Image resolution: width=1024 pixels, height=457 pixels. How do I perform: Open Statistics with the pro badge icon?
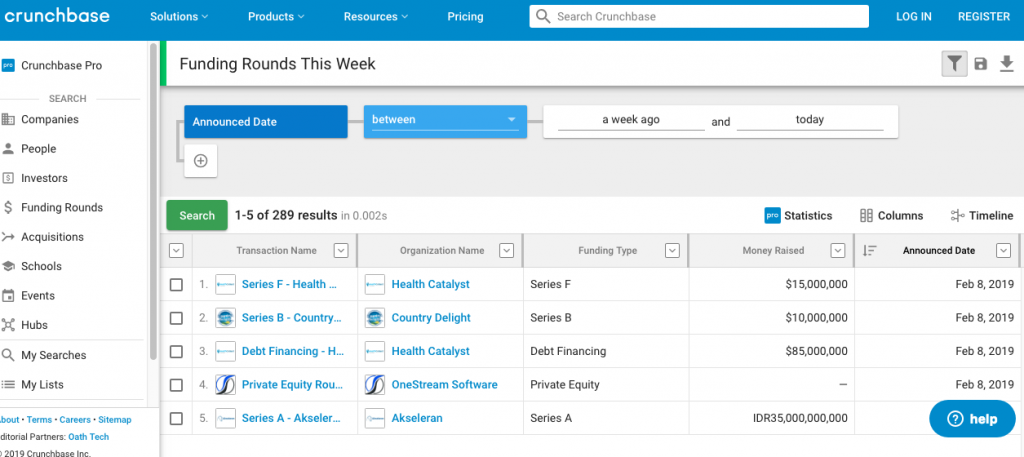[x=773, y=215]
